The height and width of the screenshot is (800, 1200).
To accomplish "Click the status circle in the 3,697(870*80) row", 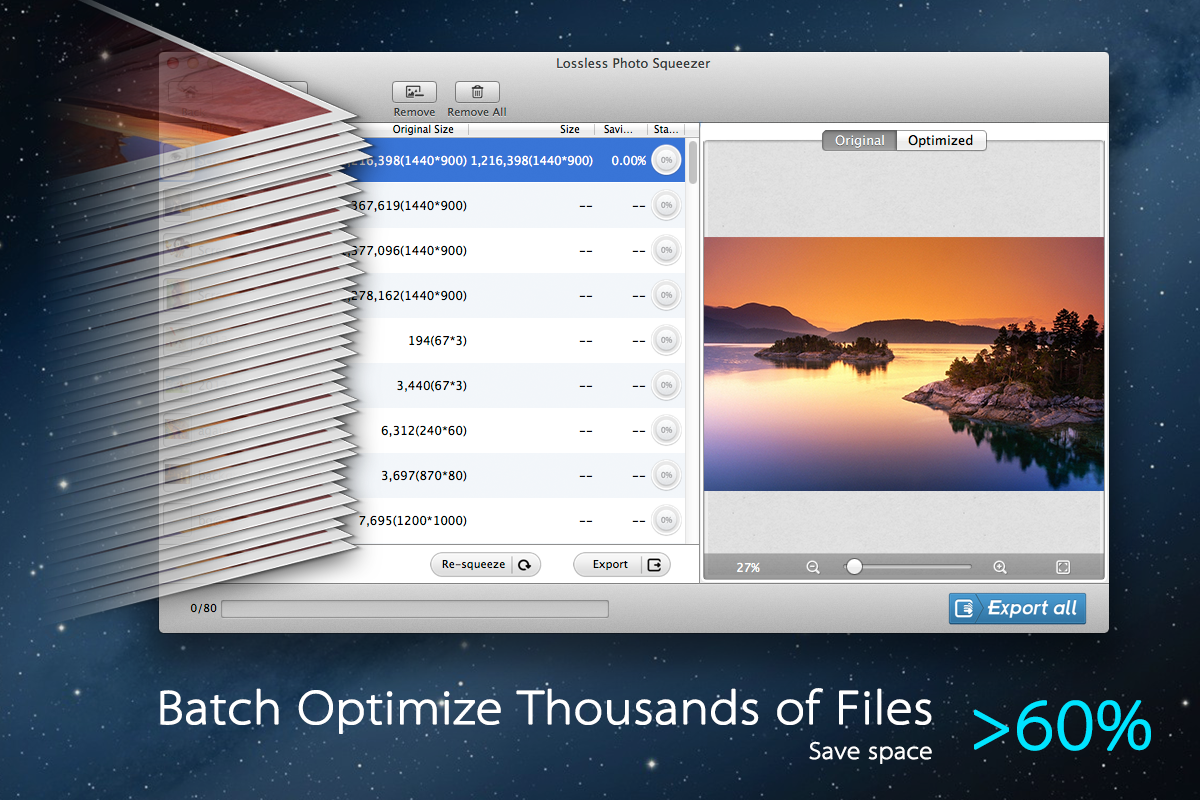I will 666,475.
